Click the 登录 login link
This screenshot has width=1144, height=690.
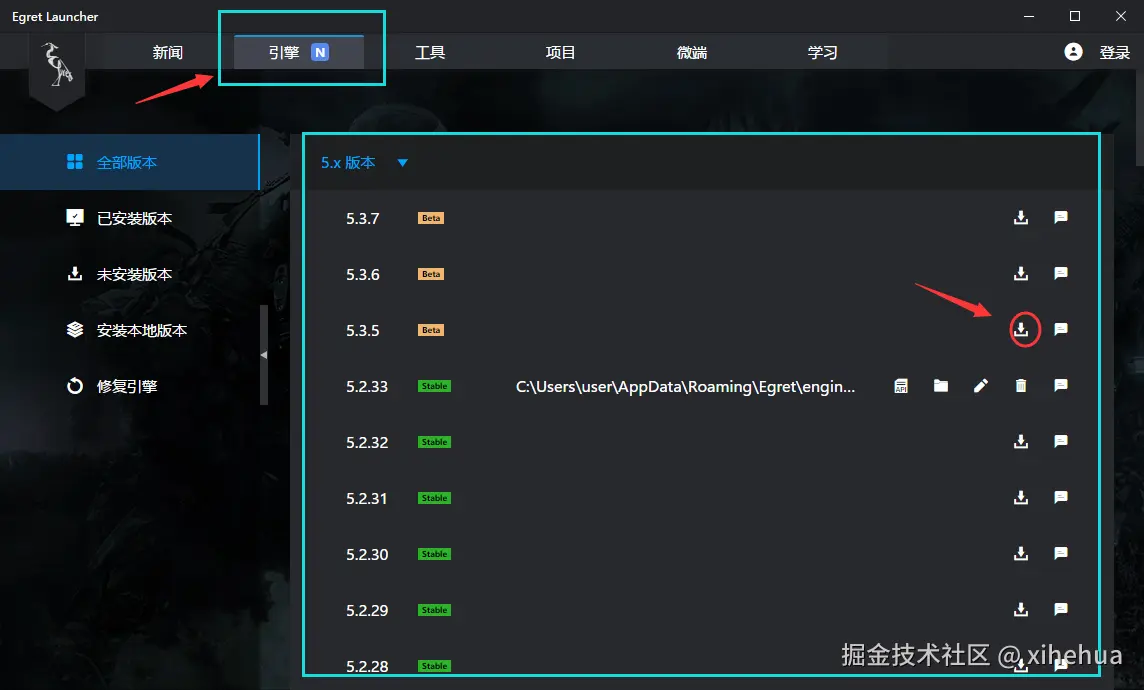click(x=1114, y=53)
